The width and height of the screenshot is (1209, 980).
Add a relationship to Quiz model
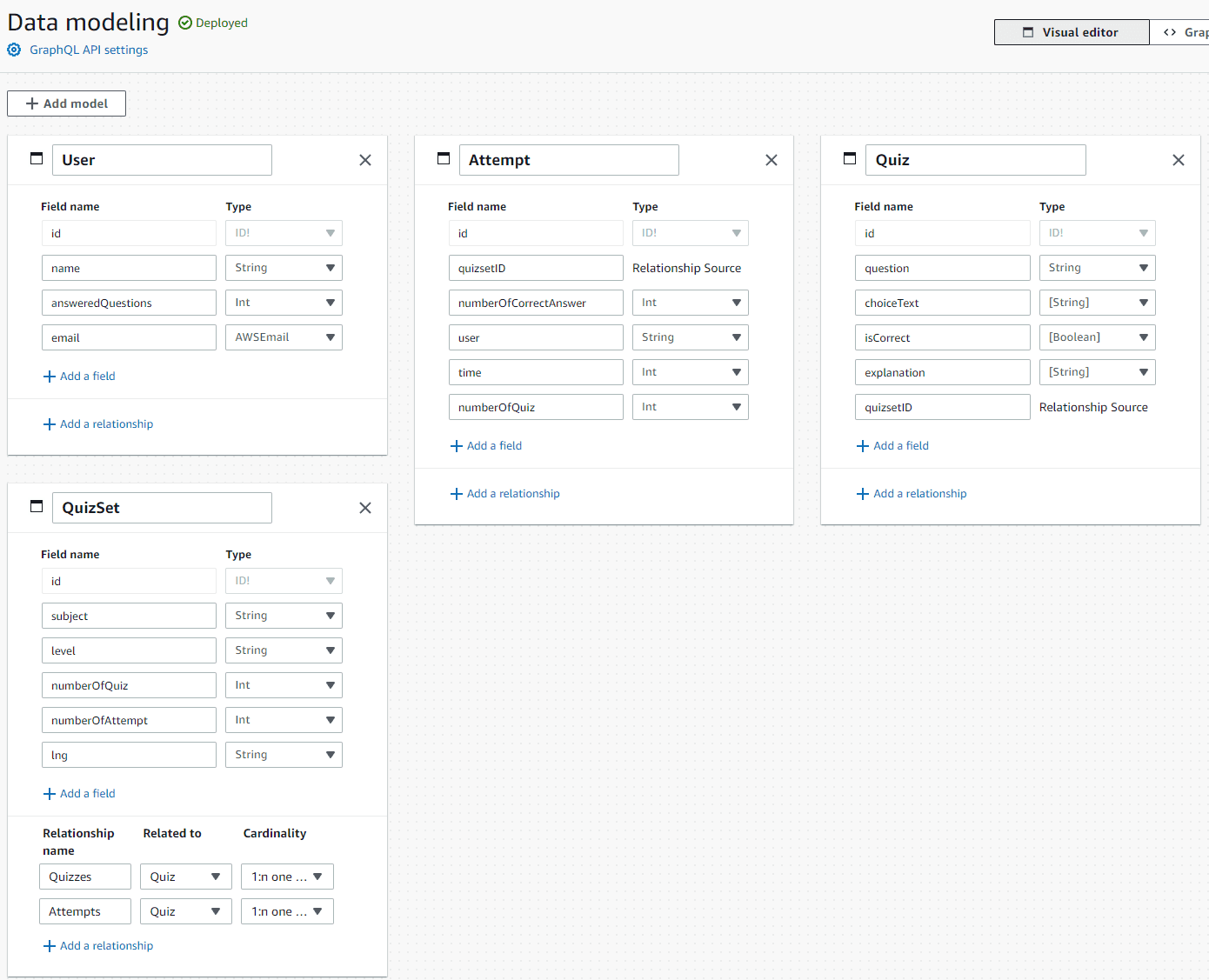(x=912, y=494)
